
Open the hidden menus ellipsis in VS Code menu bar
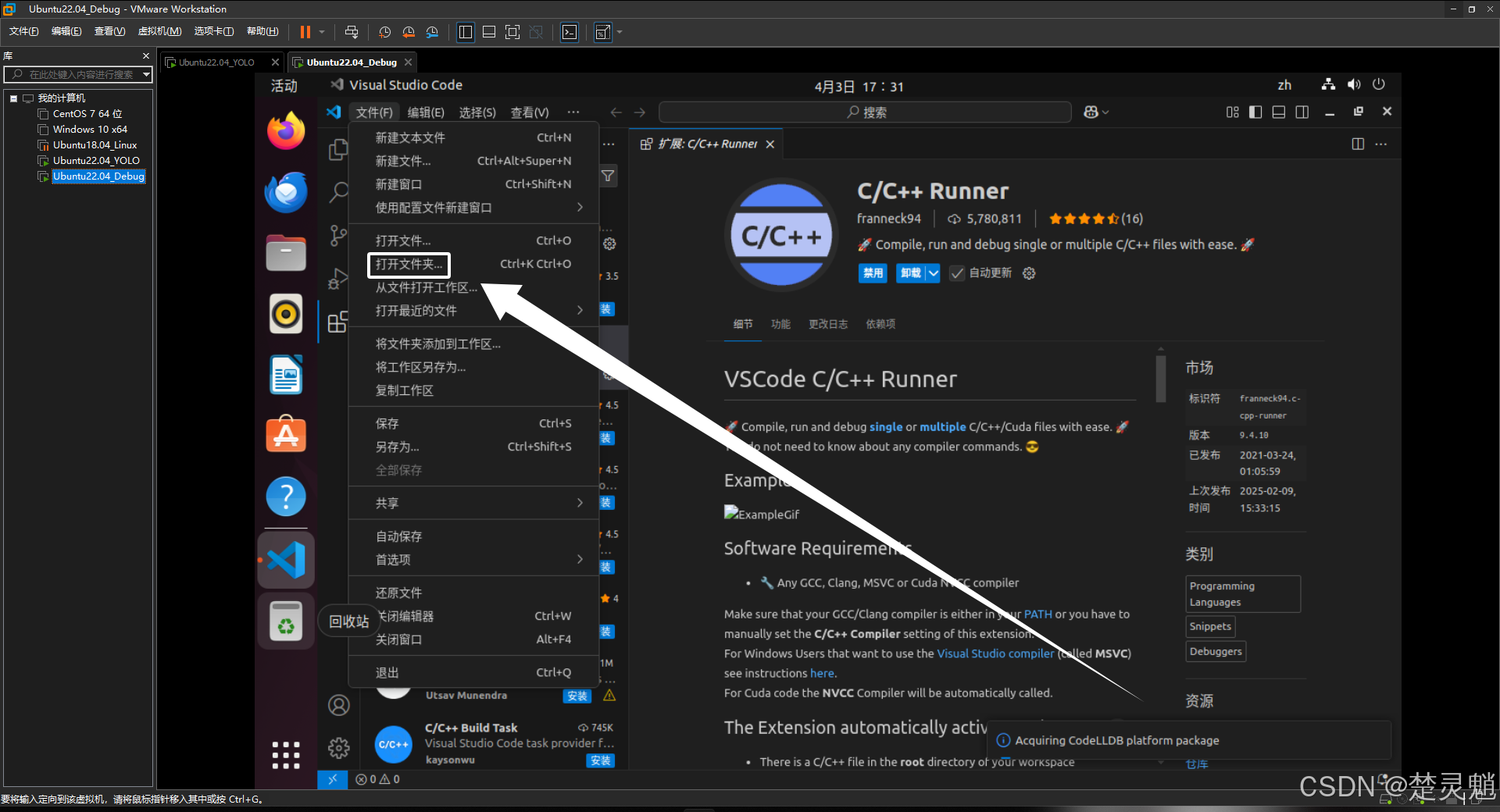tap(573, 112)
